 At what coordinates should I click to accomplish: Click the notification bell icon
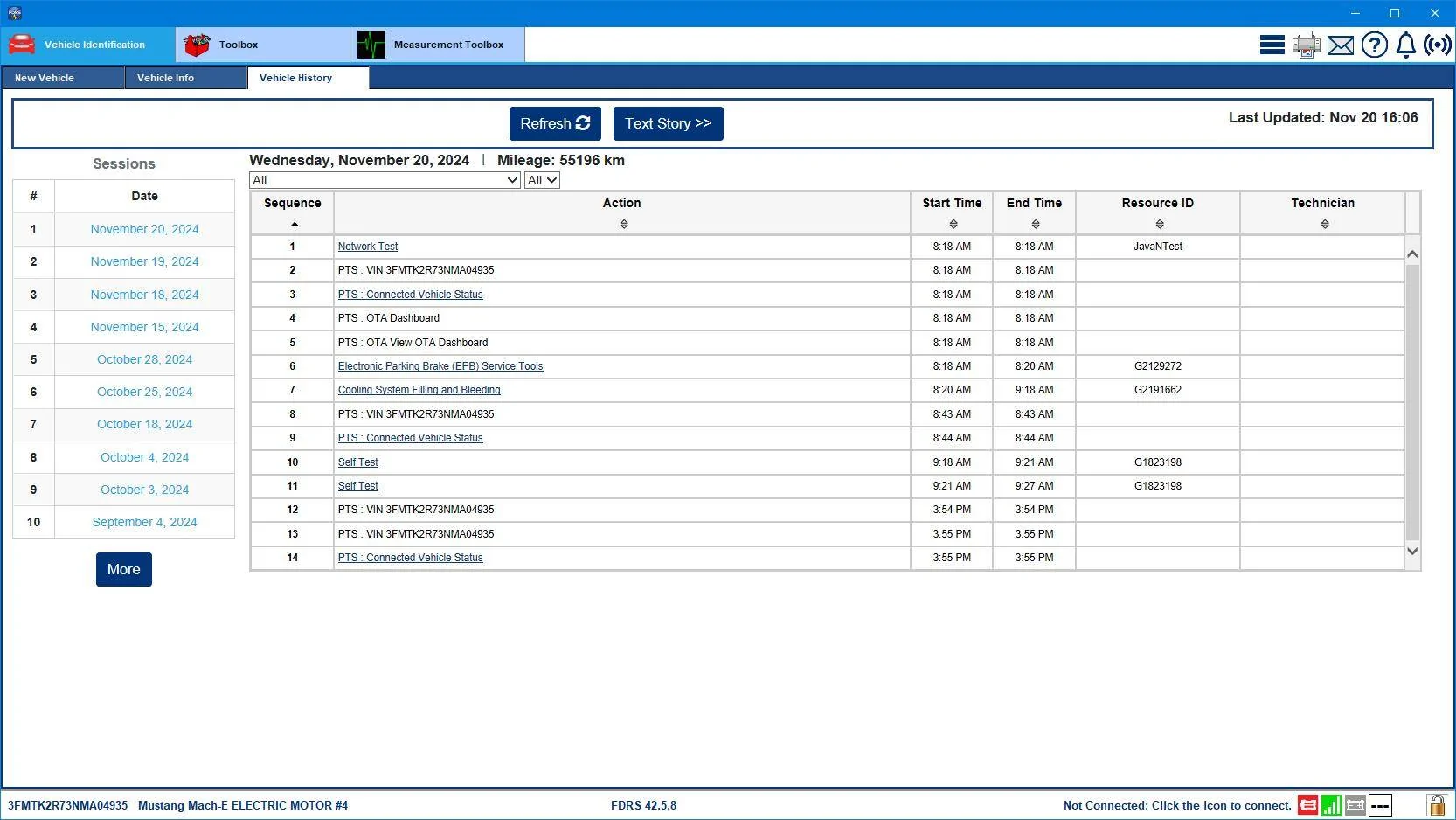[x=1406, y=45]
